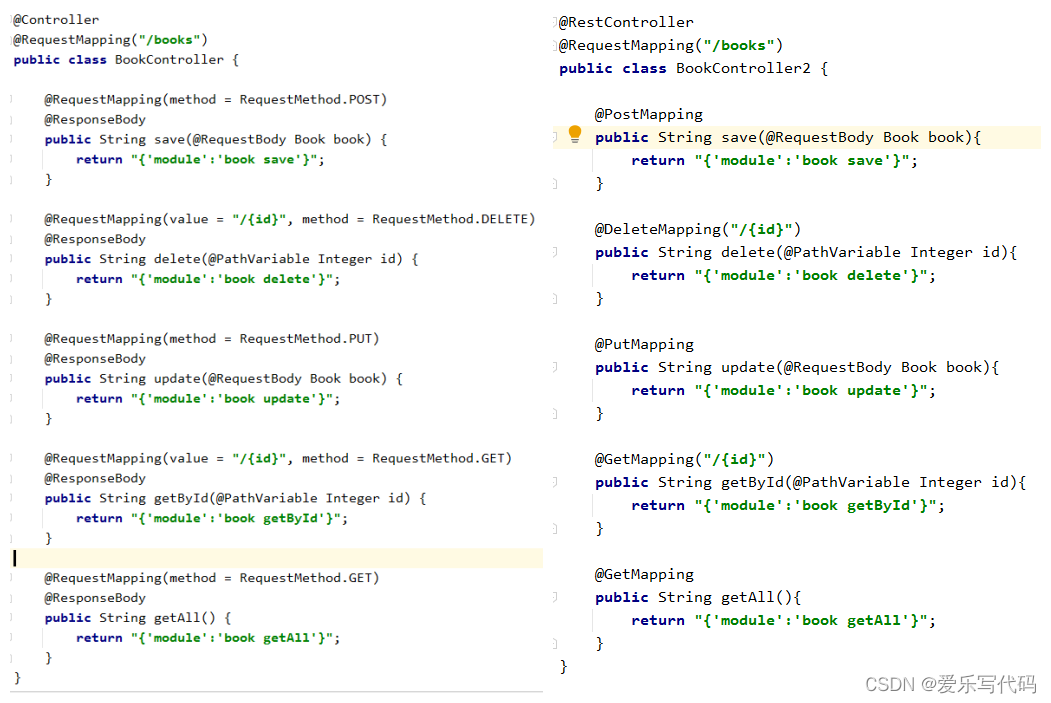The height and width of the screenshot is (703, 1051).
Task: Click the @RestController annotation
Action: click(x=627, y=22)
